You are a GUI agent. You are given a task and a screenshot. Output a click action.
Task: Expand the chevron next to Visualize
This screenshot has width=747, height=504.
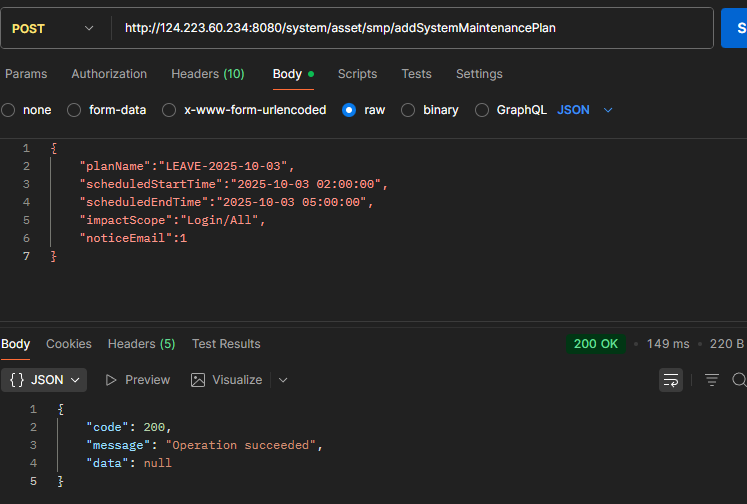(x=283, y=380)
